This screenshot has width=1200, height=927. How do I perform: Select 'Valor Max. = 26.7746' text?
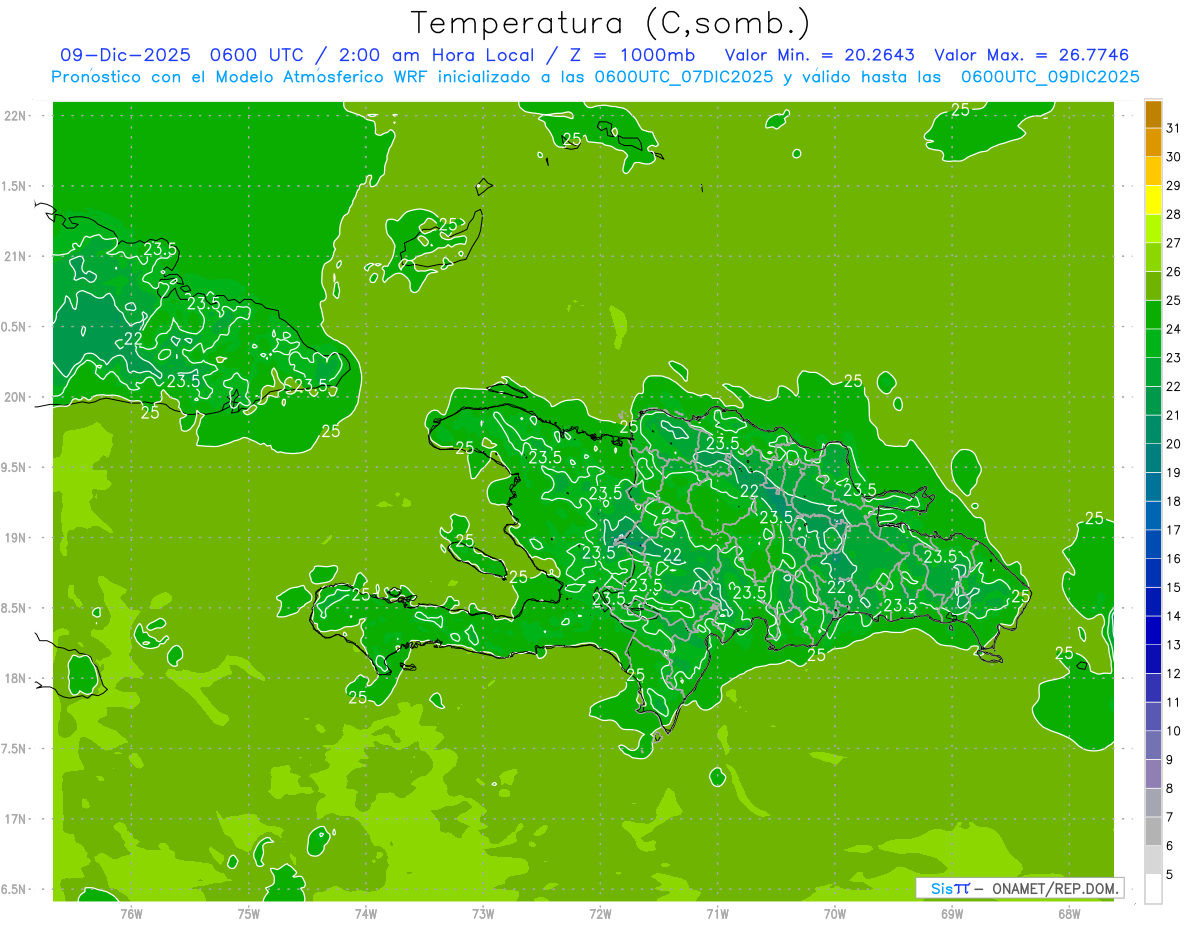tap(1032, 55)
